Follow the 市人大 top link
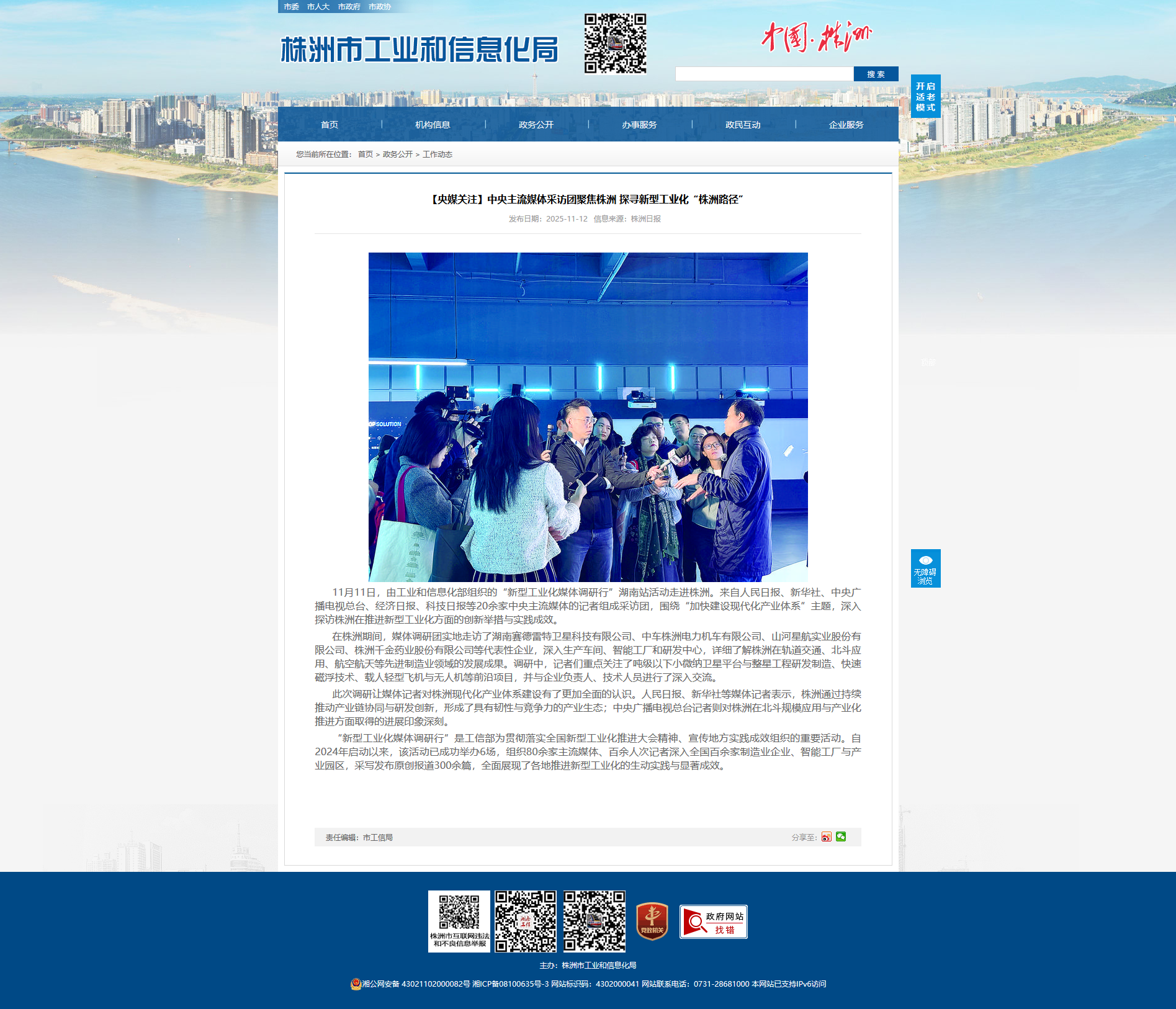This screenshot has height=1009, width=1176. click(318, 7)
